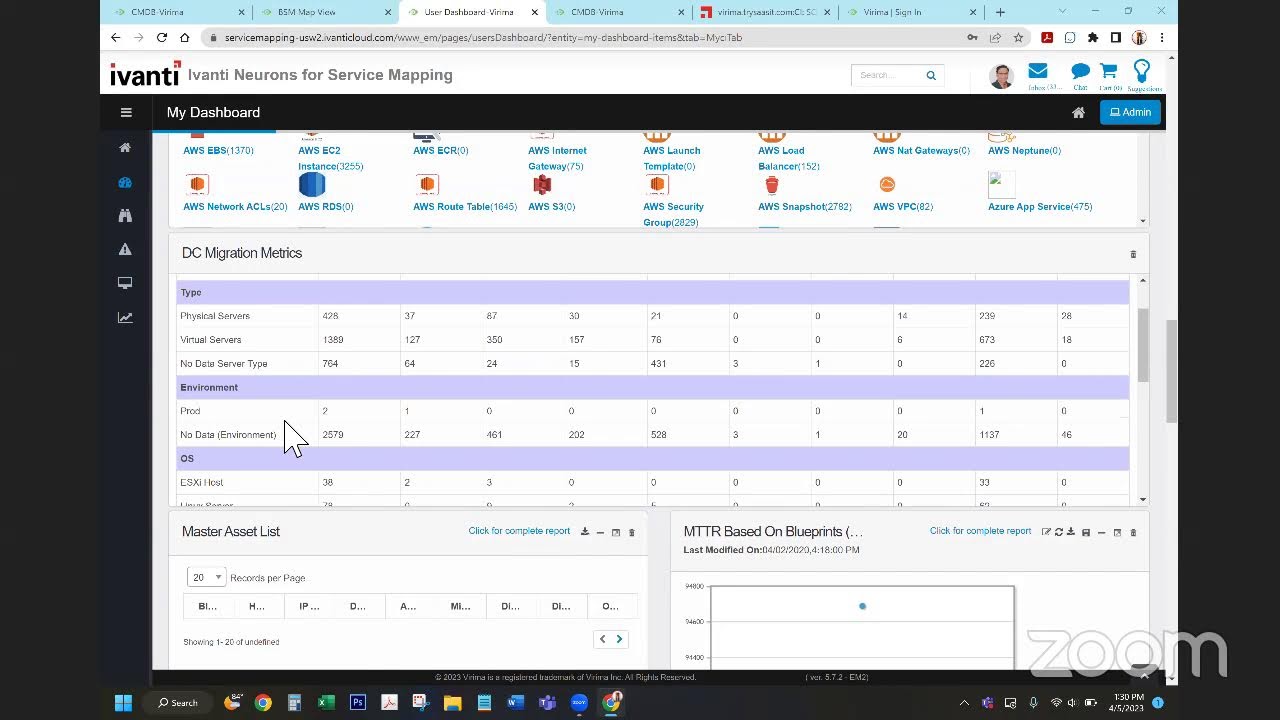Open AWS Security Group(2829) link
Viewport: 1280px width, 720px height.
(673, 214)
